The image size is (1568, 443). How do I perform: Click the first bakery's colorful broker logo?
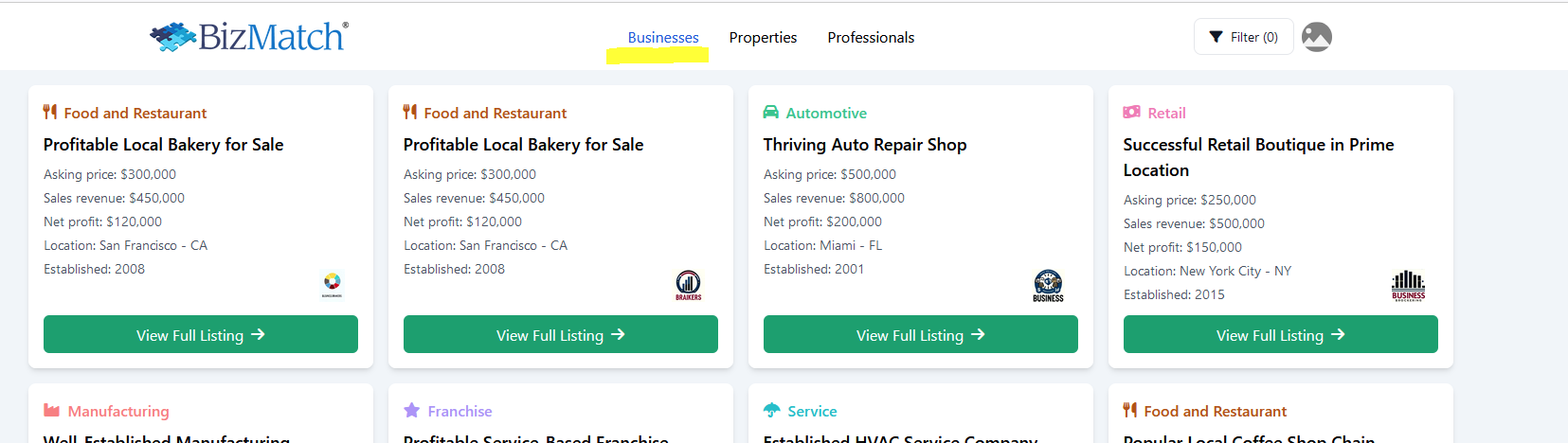point(332,284)
